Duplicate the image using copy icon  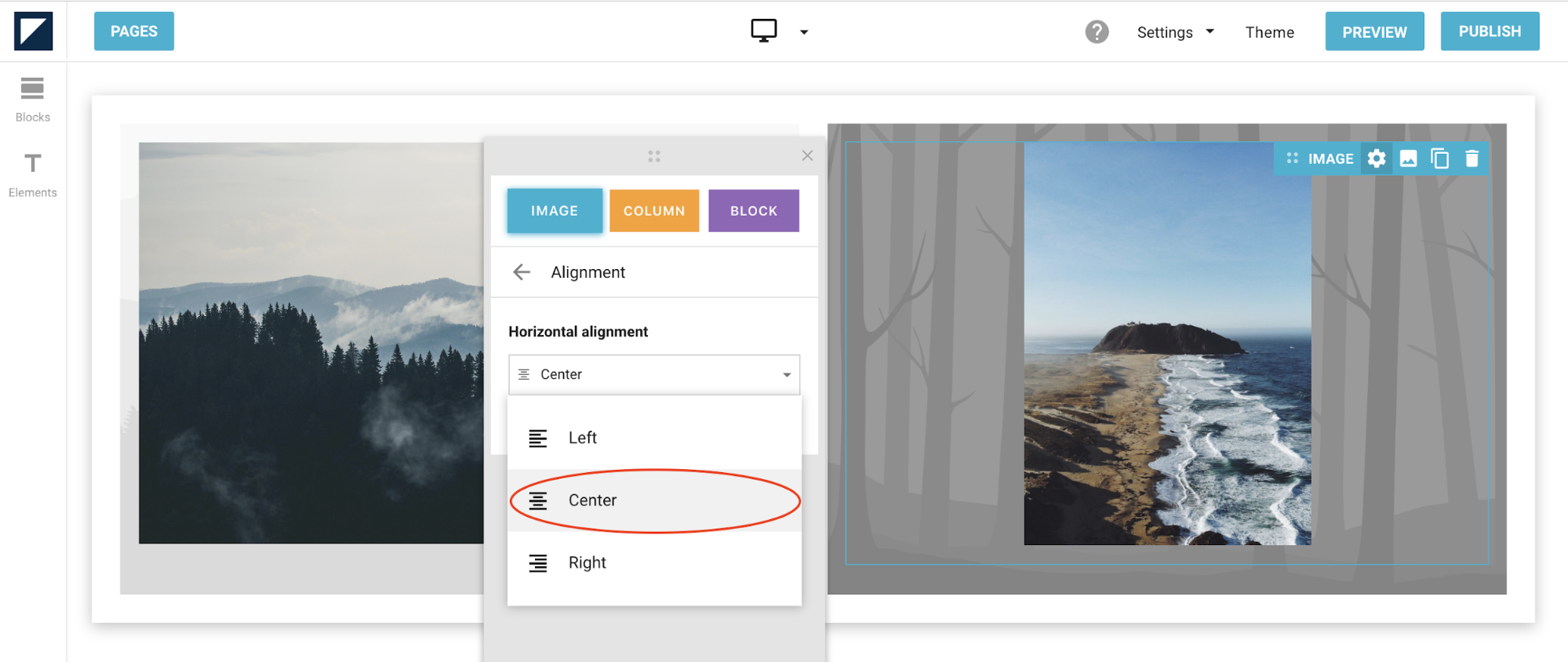pyautogui.click(x=1439, y=158)
